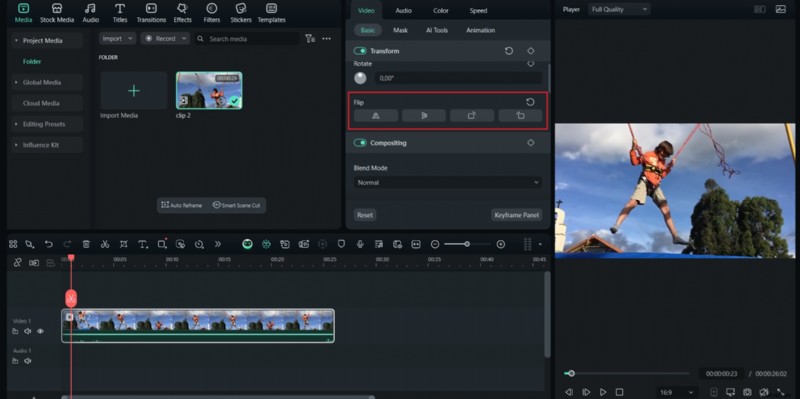The image size is (800, 399).
Task: Click the Reset button in properties panel
Action: [365, 215]
